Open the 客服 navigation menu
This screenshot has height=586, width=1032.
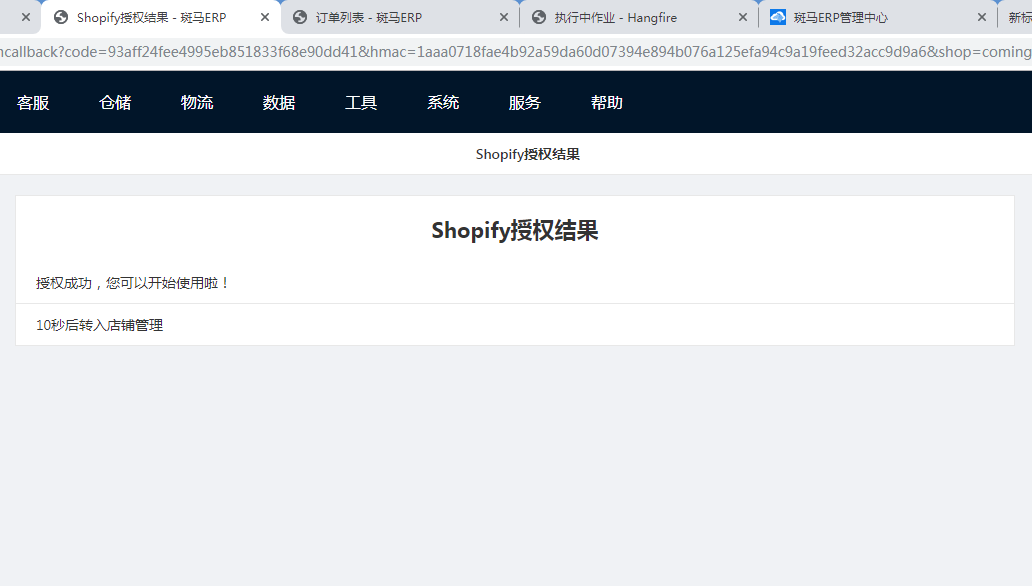[x=33, y=102]
